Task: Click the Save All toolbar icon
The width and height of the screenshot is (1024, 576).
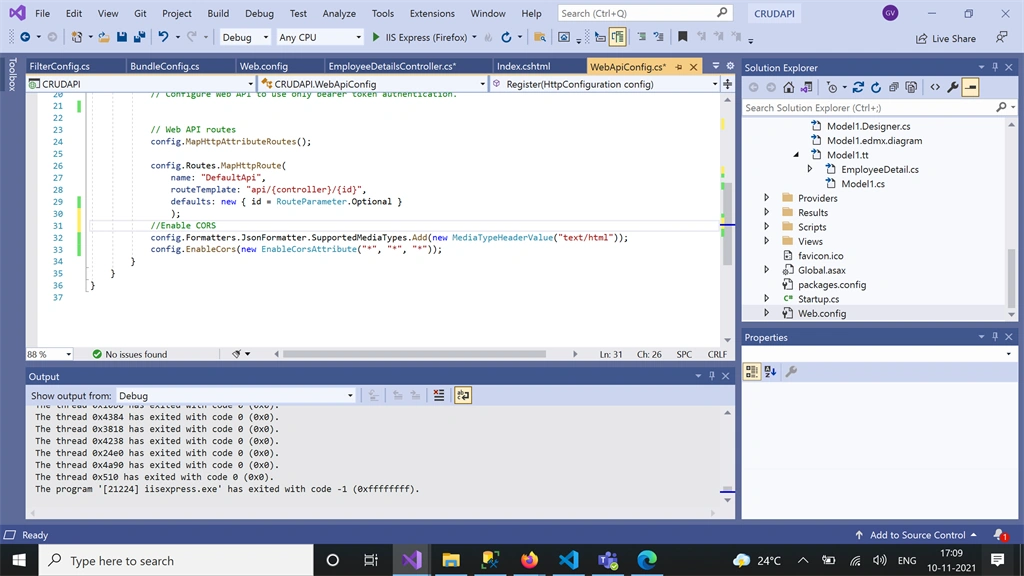Action: (139, 37)
